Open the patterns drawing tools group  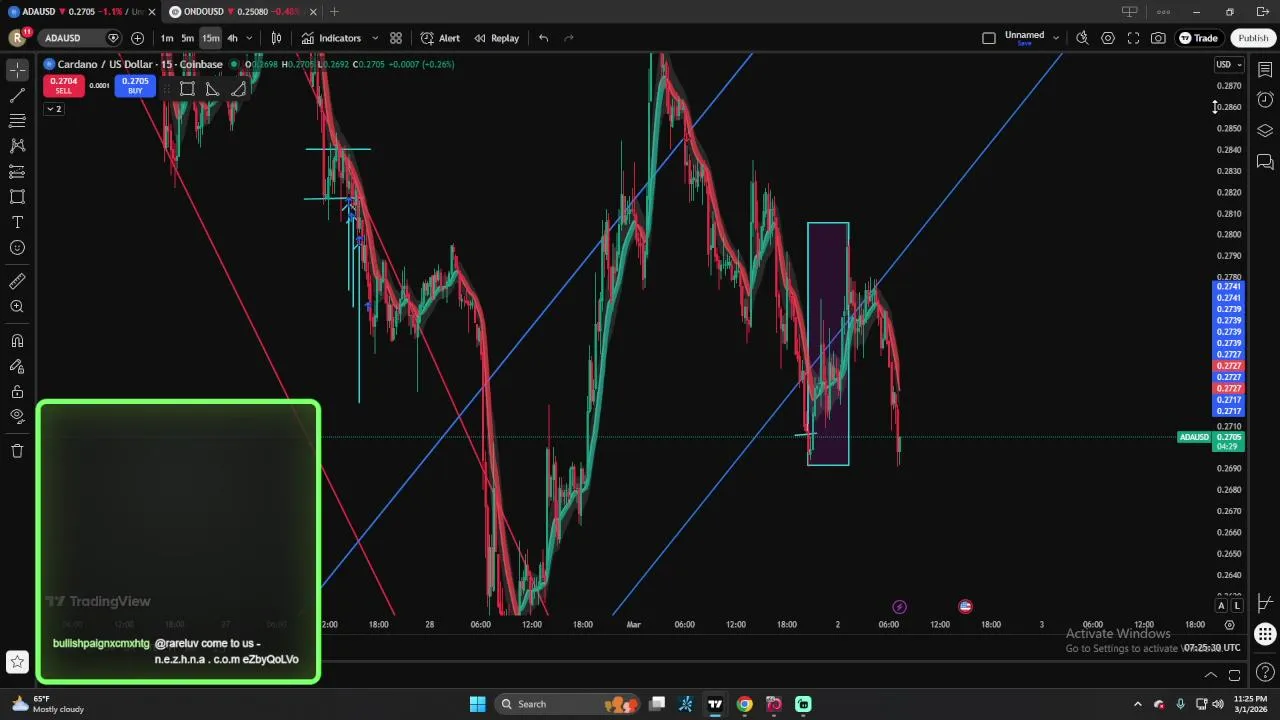(17, 146)
